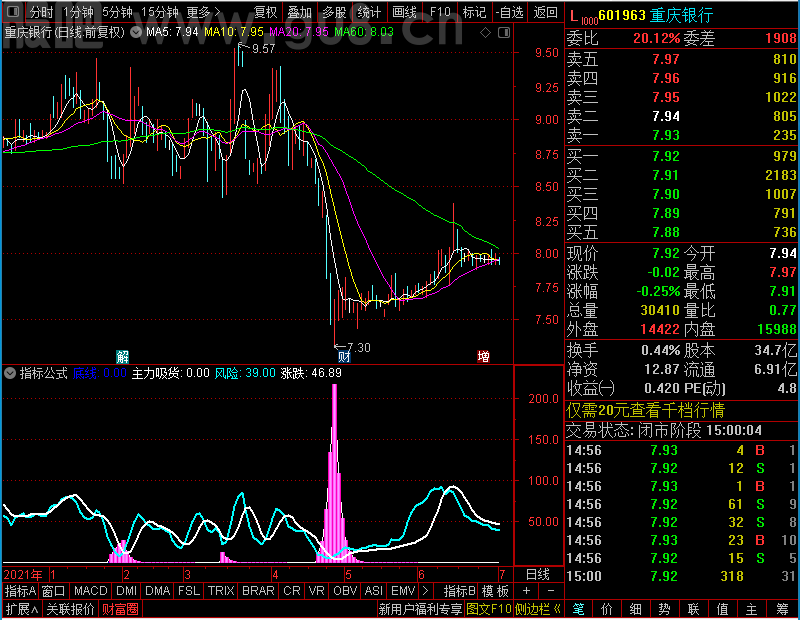
Task: Switch indicator to FSL
Action: [189, 591]
